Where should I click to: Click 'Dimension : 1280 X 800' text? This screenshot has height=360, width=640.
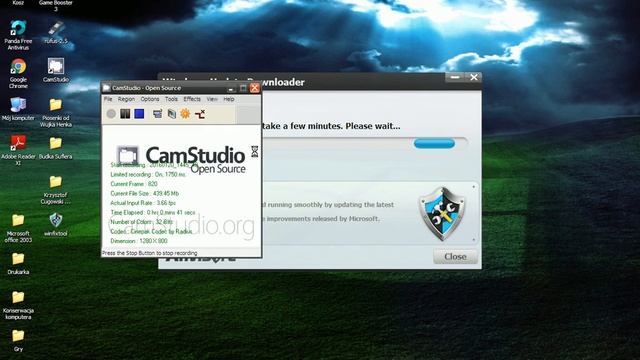coord(139,241)
